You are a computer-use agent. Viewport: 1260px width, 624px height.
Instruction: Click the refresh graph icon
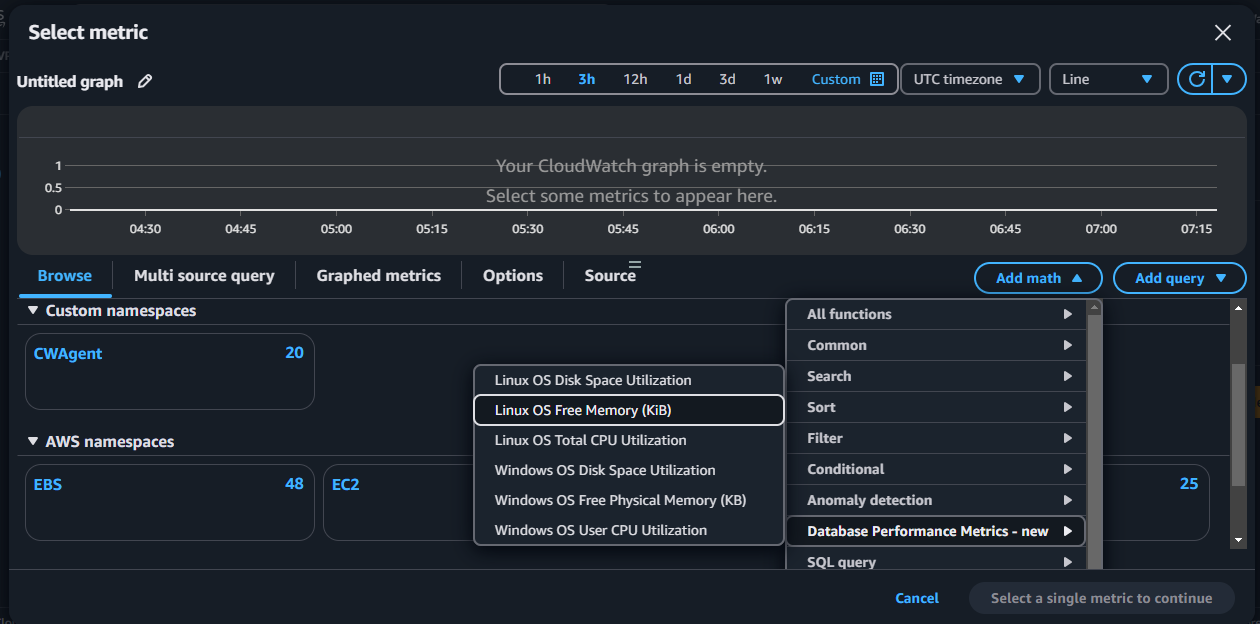[x=1195, y=79]
